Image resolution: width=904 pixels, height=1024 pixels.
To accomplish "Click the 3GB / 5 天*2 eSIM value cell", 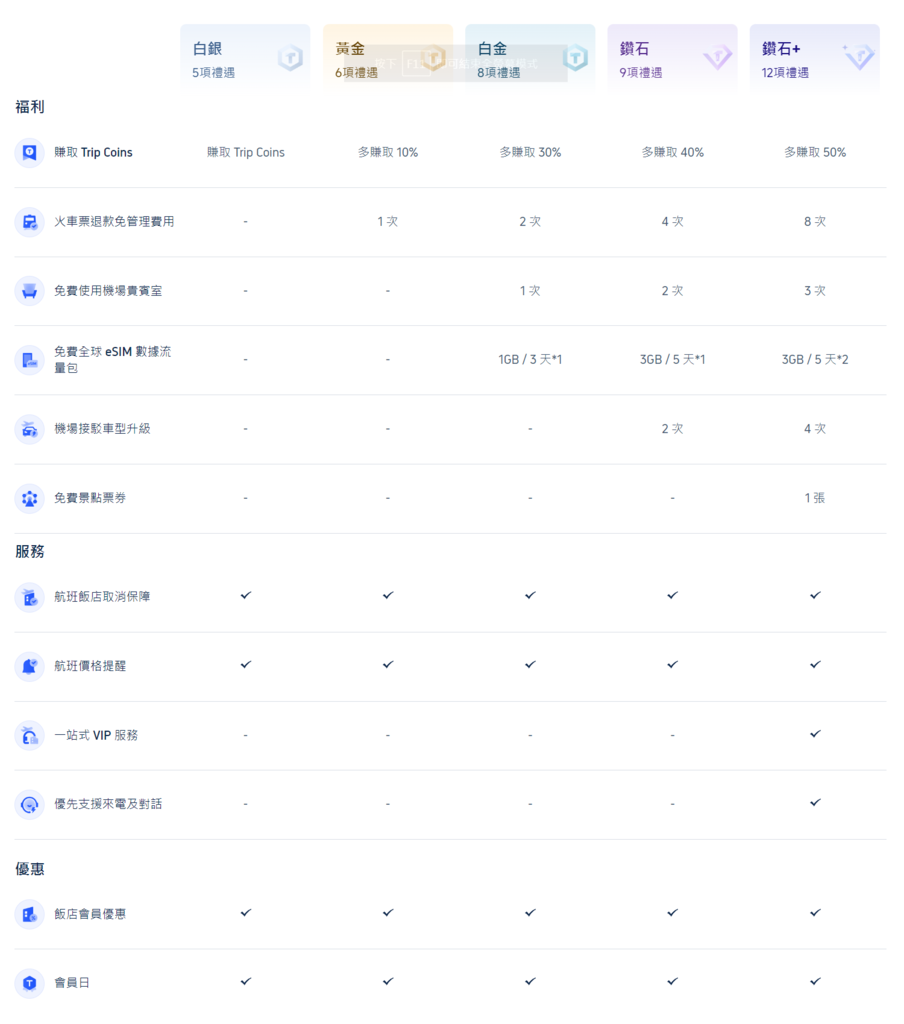I will coord(815,359).
